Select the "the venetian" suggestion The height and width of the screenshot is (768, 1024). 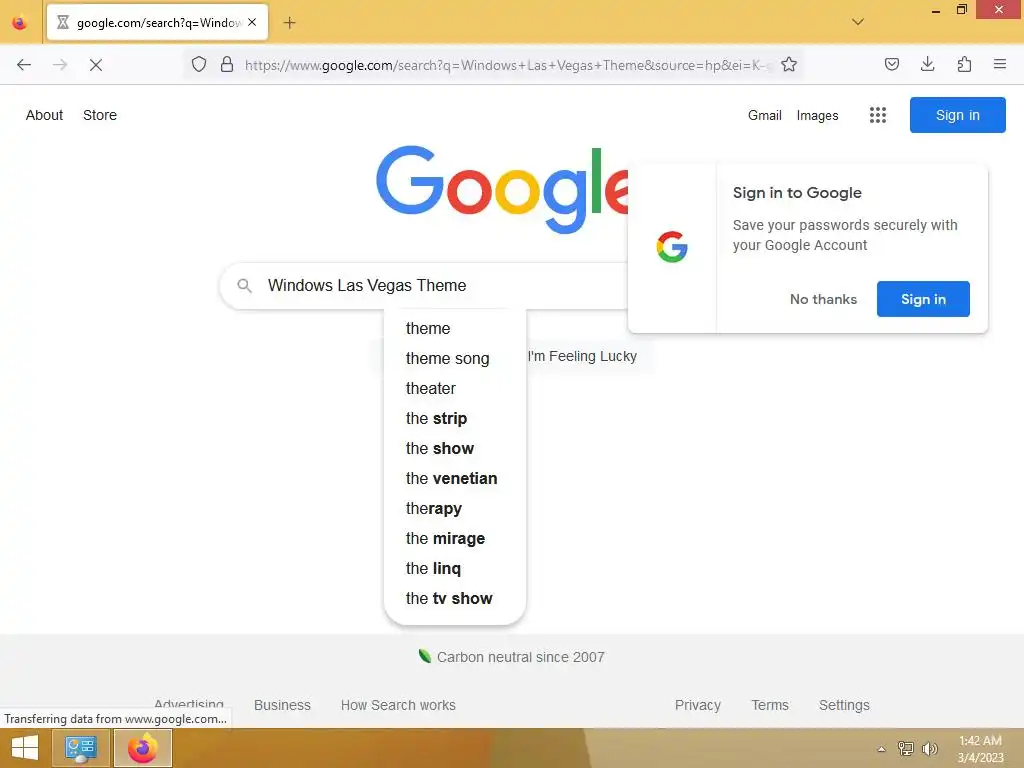[455, 479]
